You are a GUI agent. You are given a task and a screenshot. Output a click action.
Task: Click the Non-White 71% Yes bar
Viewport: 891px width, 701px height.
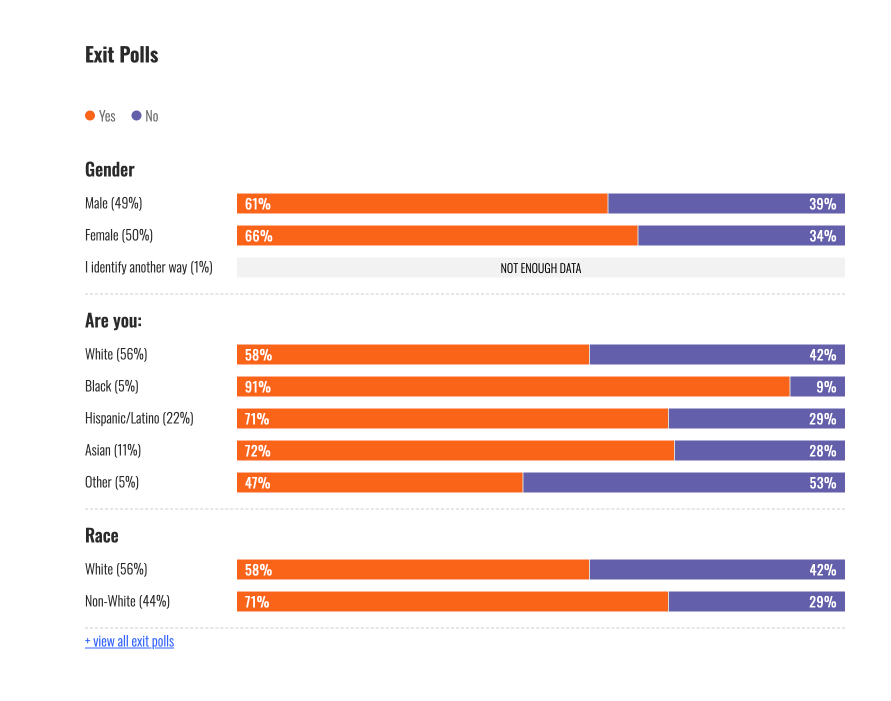click(x=452, y=602)
